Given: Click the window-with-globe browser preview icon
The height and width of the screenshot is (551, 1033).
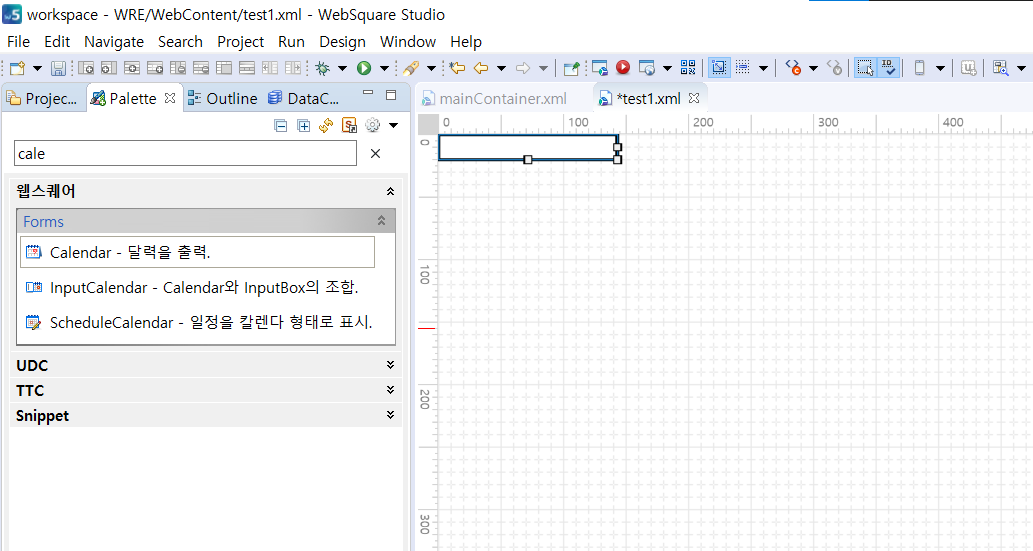Looking at the screenshot, I should 647,68.
